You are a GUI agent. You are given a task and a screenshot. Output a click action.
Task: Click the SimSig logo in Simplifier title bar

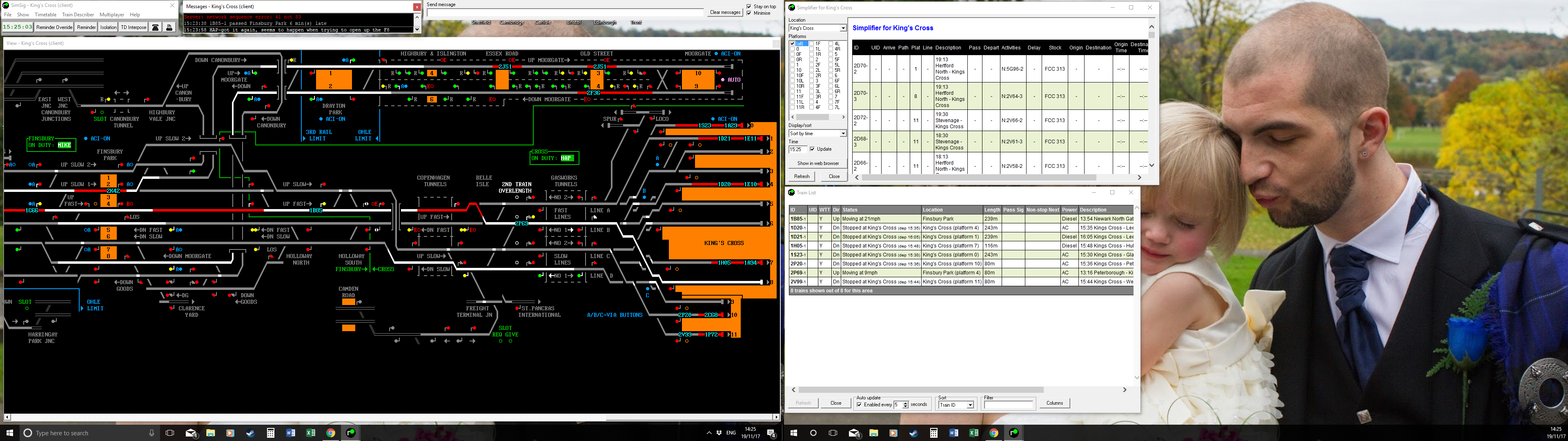[x=792, y=7]
